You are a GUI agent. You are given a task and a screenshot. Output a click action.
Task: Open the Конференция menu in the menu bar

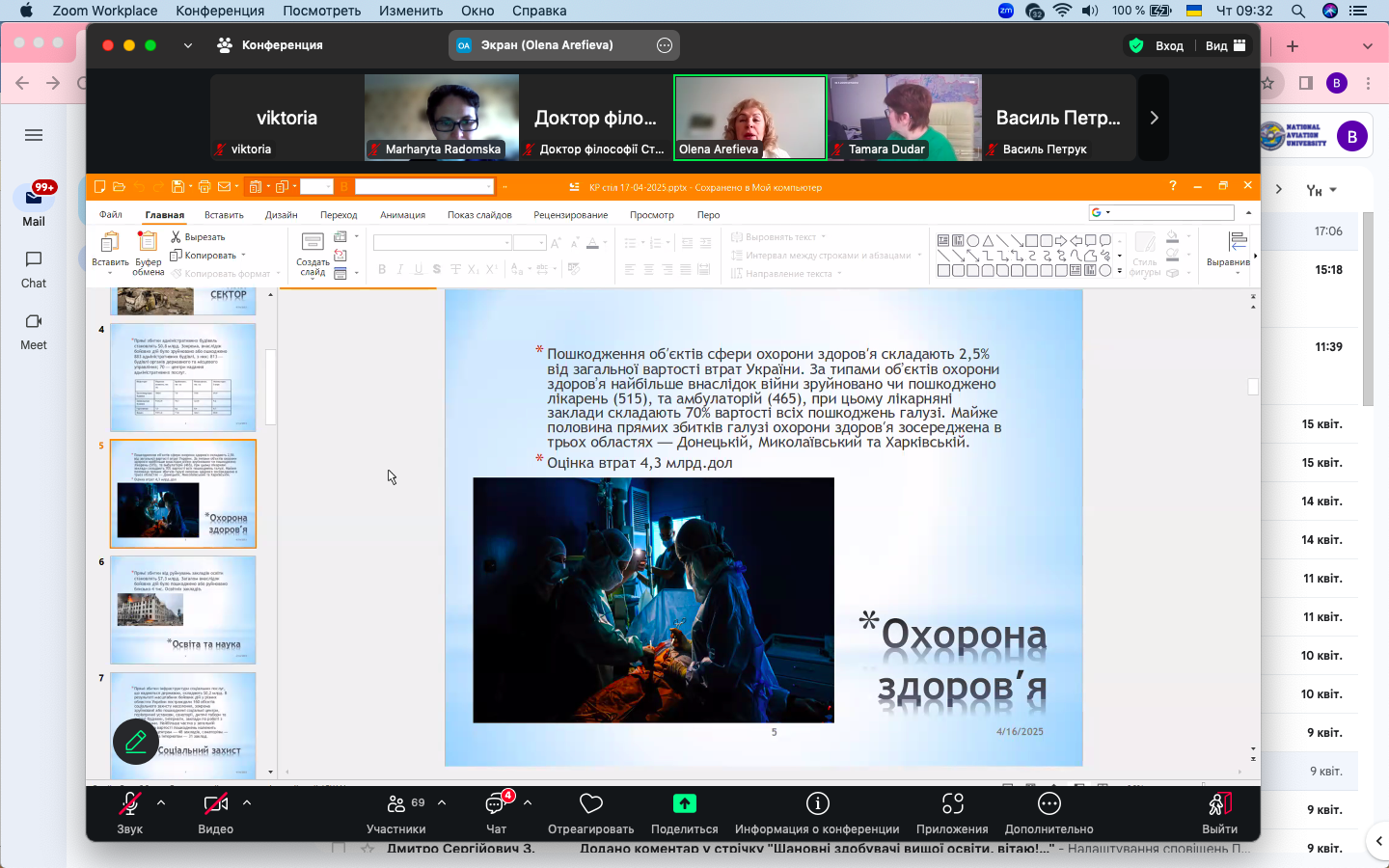pyautogui.click(x=220, y=11)
